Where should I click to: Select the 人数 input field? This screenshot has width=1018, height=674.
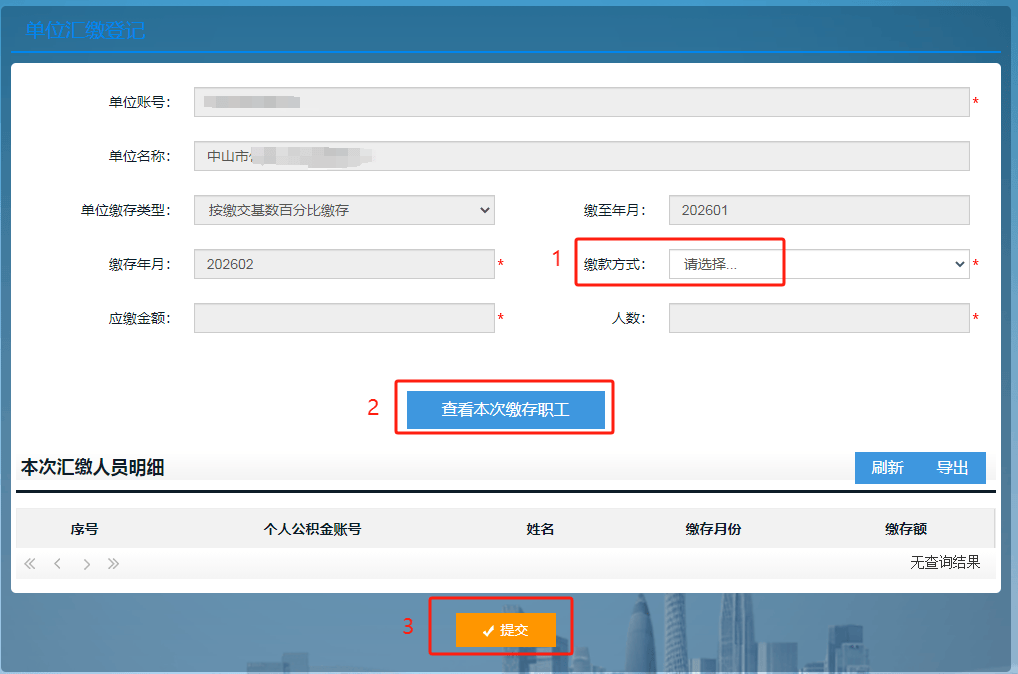pyautogui.click(x=818, y=318)
